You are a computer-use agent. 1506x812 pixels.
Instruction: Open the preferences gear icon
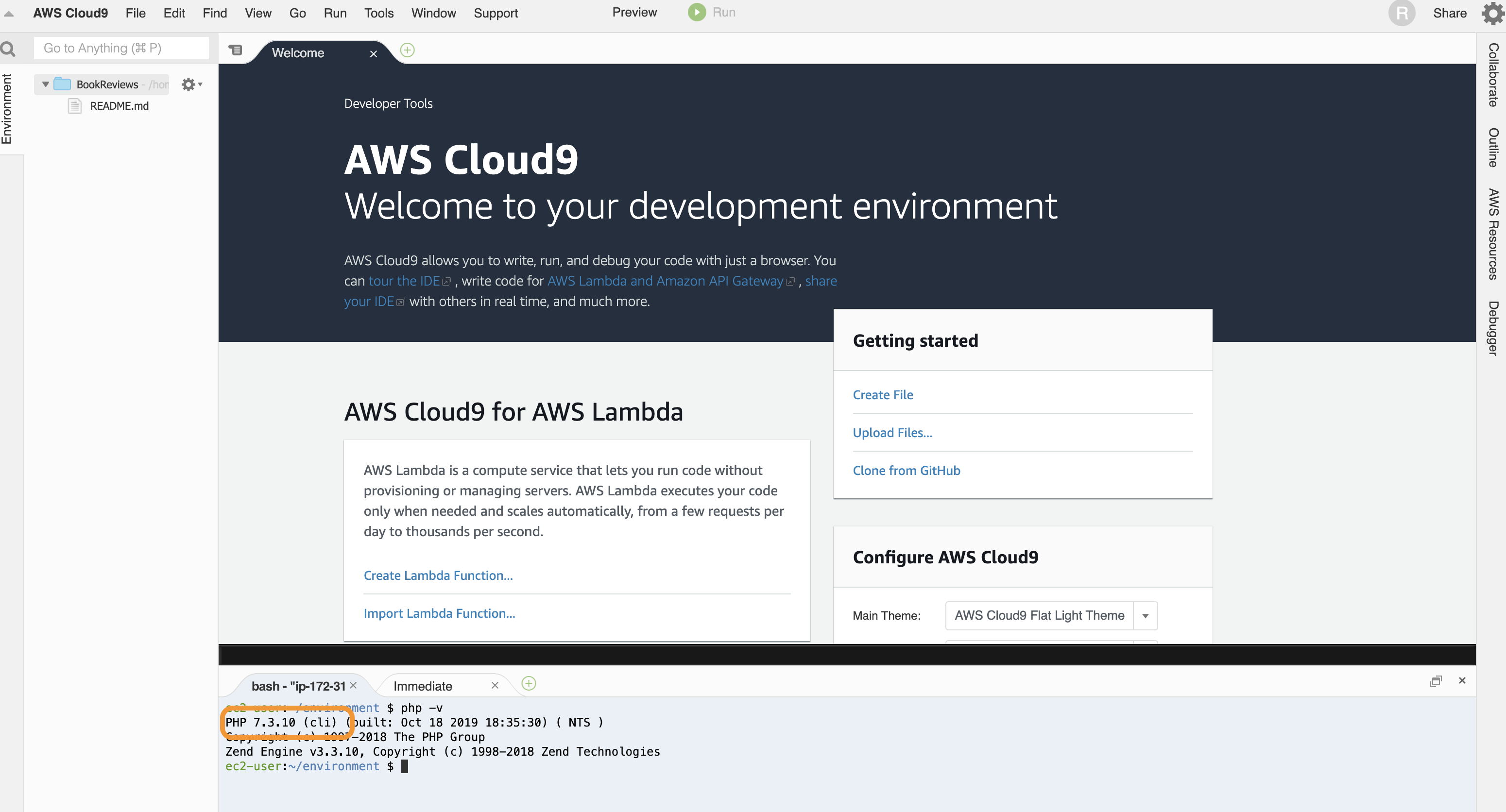[x=1492, y=13]
